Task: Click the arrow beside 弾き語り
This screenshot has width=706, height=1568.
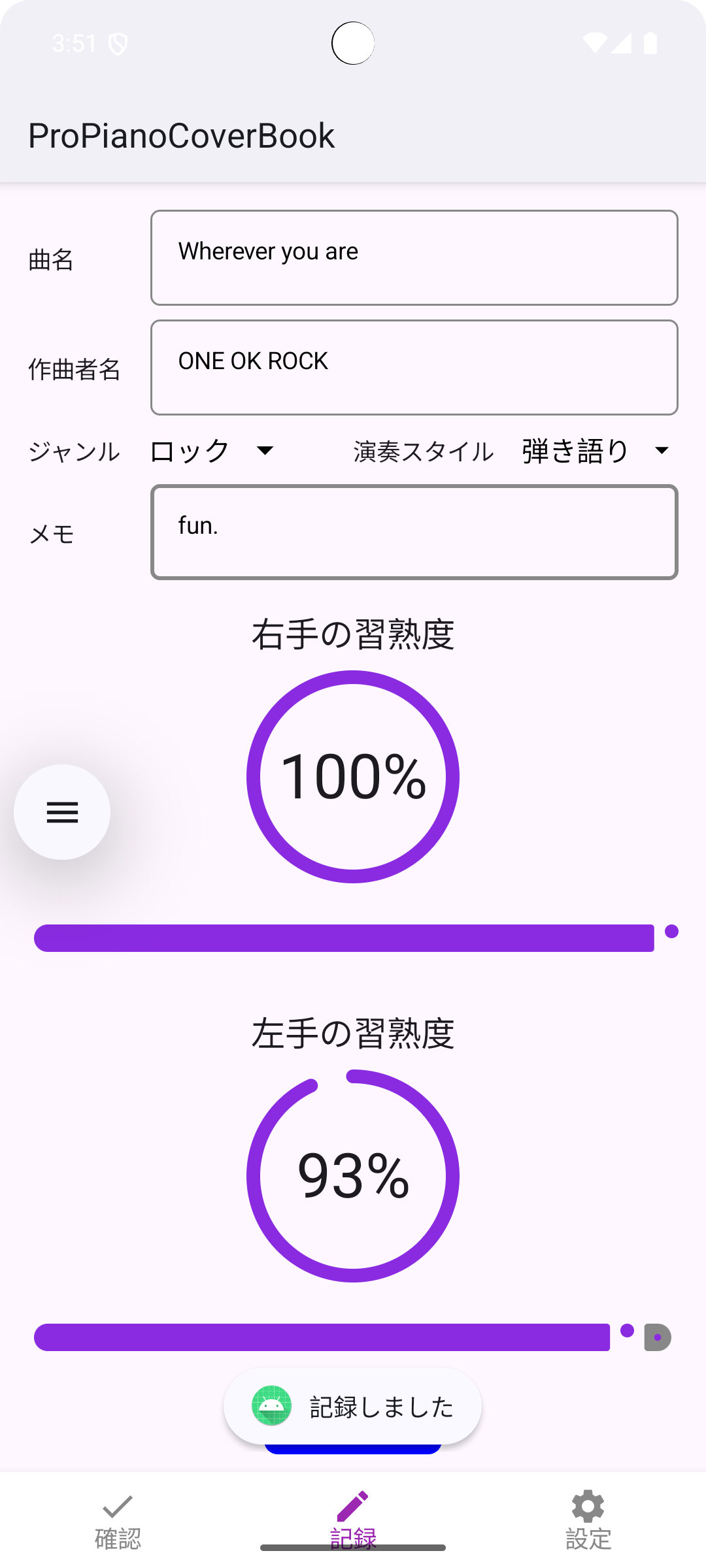Action: tap(662, 451)
